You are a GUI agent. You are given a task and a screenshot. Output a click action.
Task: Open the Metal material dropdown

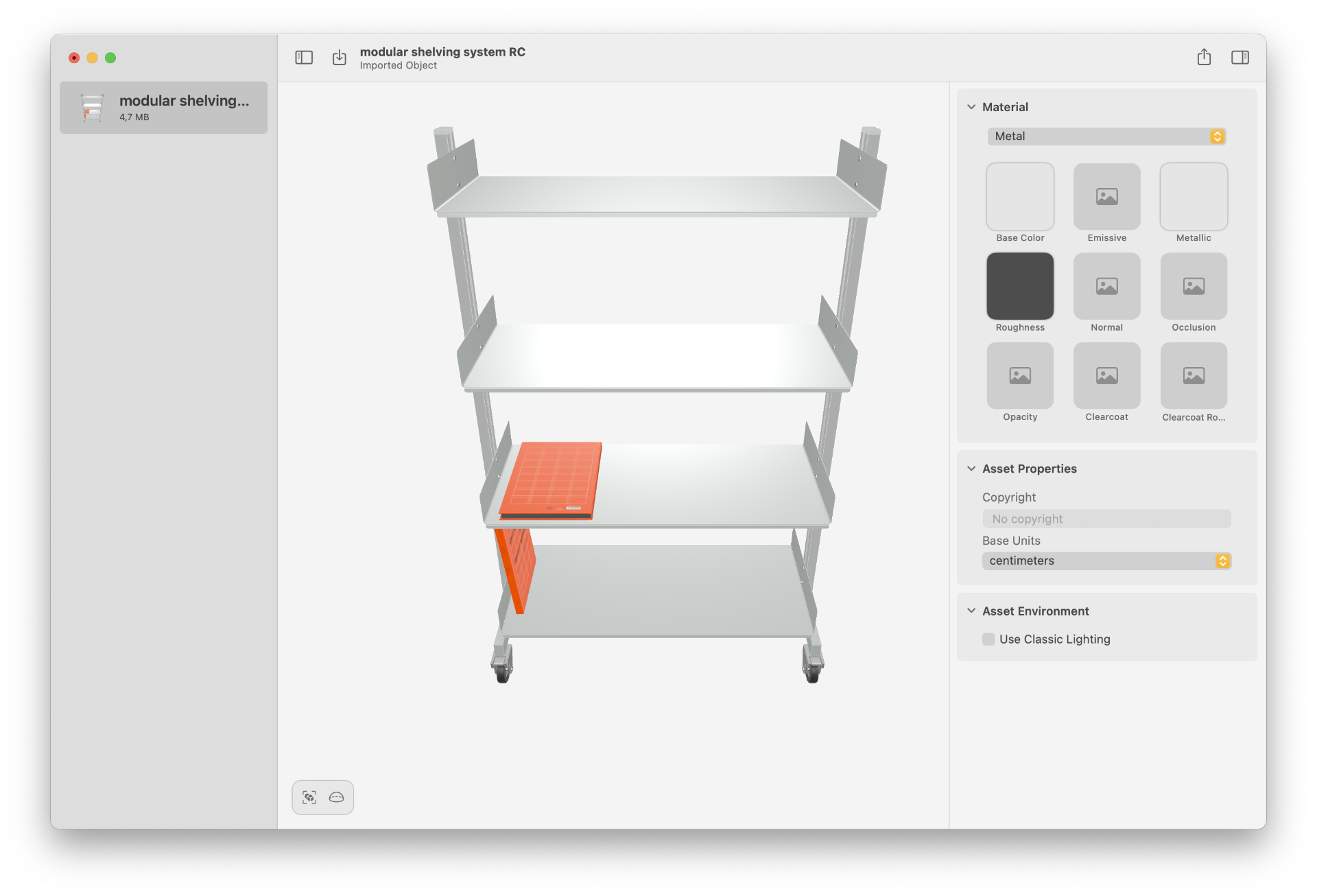[1106, 137]
